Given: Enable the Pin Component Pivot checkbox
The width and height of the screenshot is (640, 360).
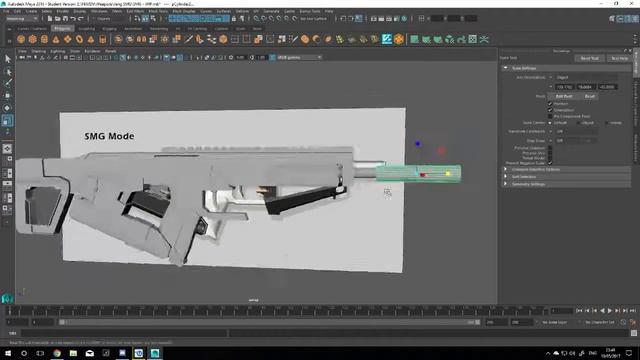Looking at the screenshot, I should point(550,116).
